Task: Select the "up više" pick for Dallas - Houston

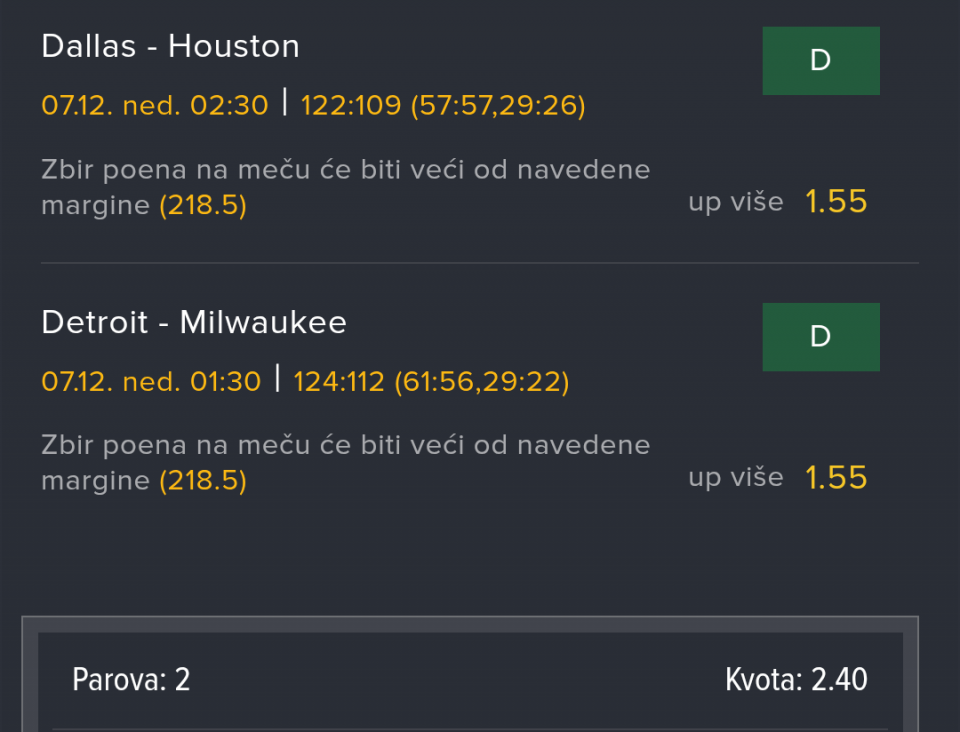Action: click(x=735, y=202)
